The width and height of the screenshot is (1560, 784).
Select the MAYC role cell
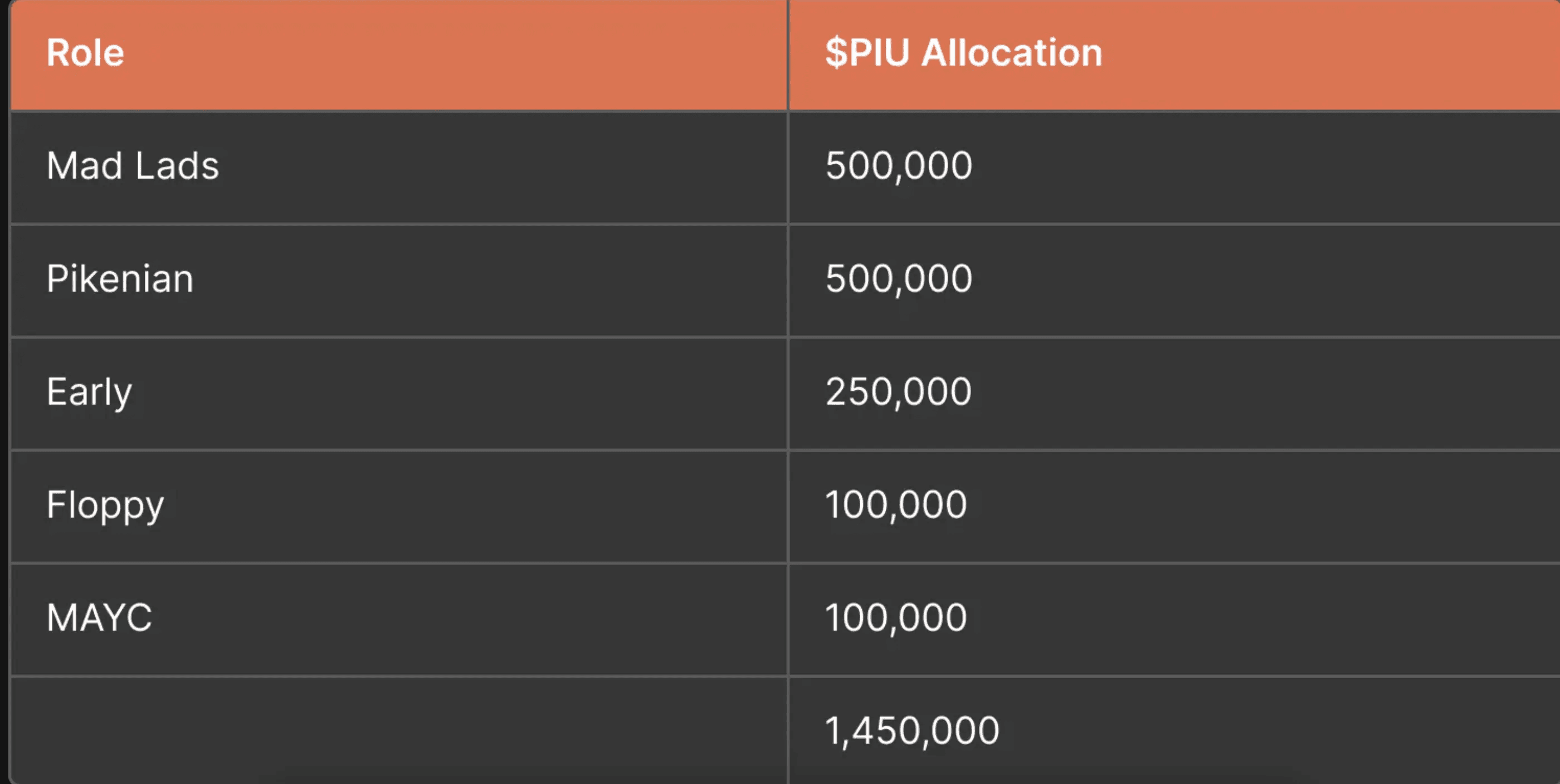pyautogui.click(x=399, y=619)
